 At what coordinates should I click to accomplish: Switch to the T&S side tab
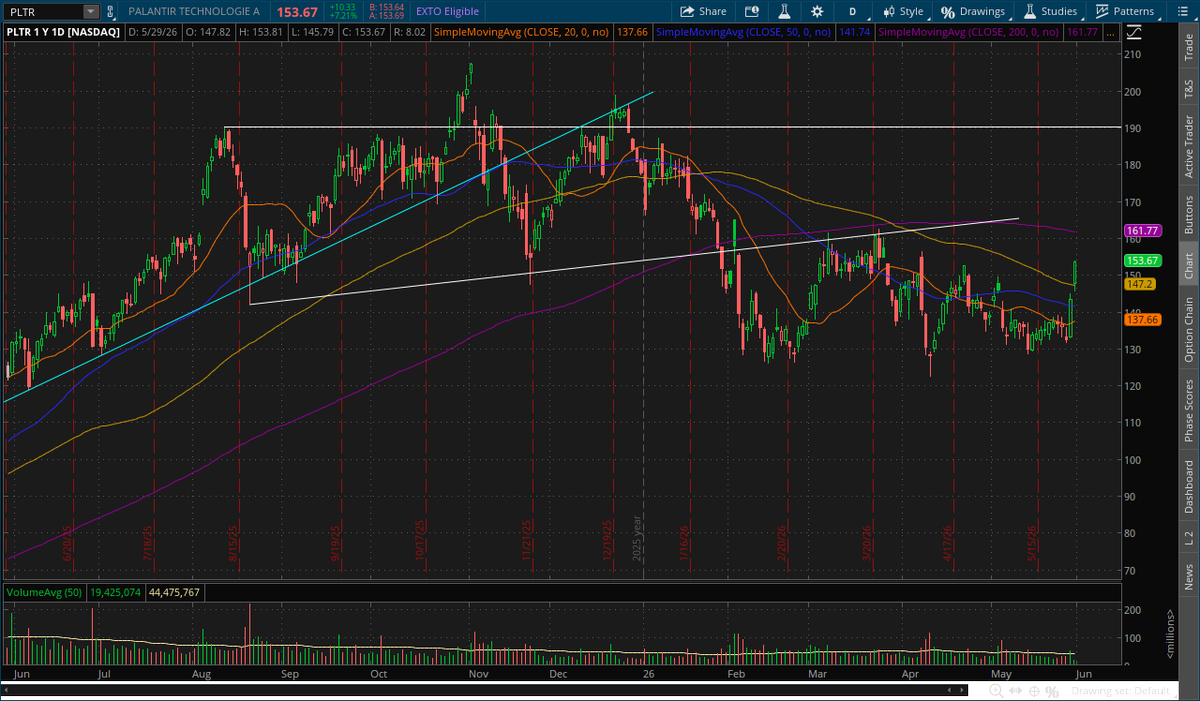pyautogui.click(x=1188, y=89)
